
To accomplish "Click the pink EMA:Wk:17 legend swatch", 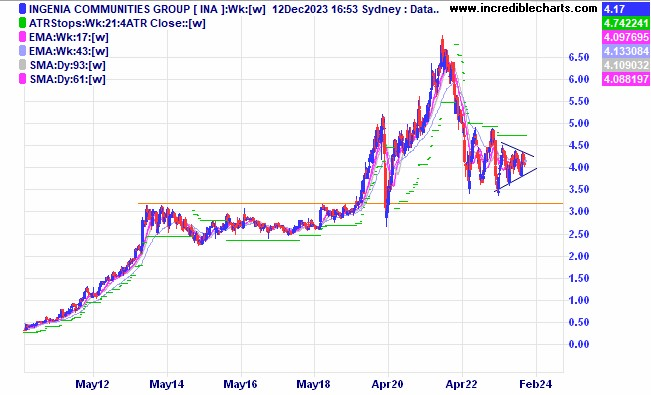I will [x=23, y=37].
